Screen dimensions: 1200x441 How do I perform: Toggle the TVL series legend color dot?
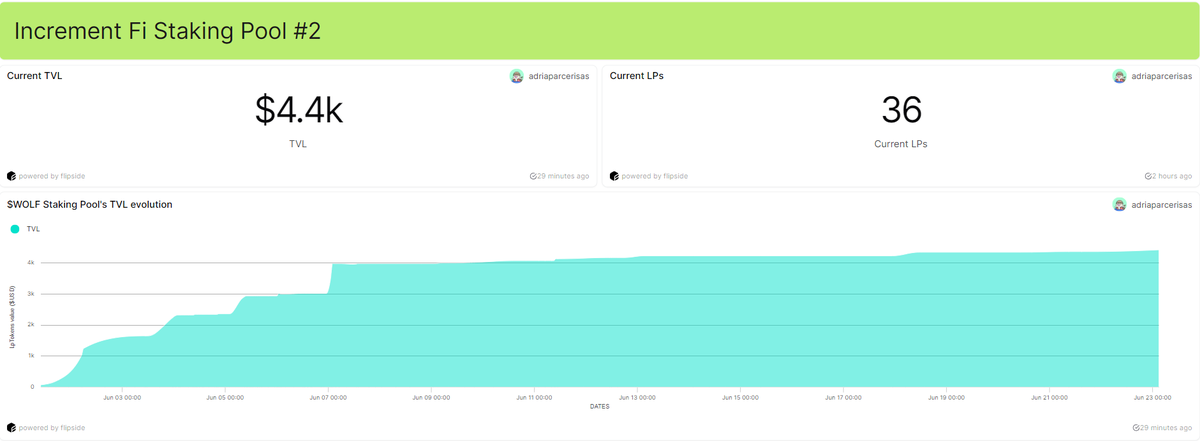click(x=14, y=229)
